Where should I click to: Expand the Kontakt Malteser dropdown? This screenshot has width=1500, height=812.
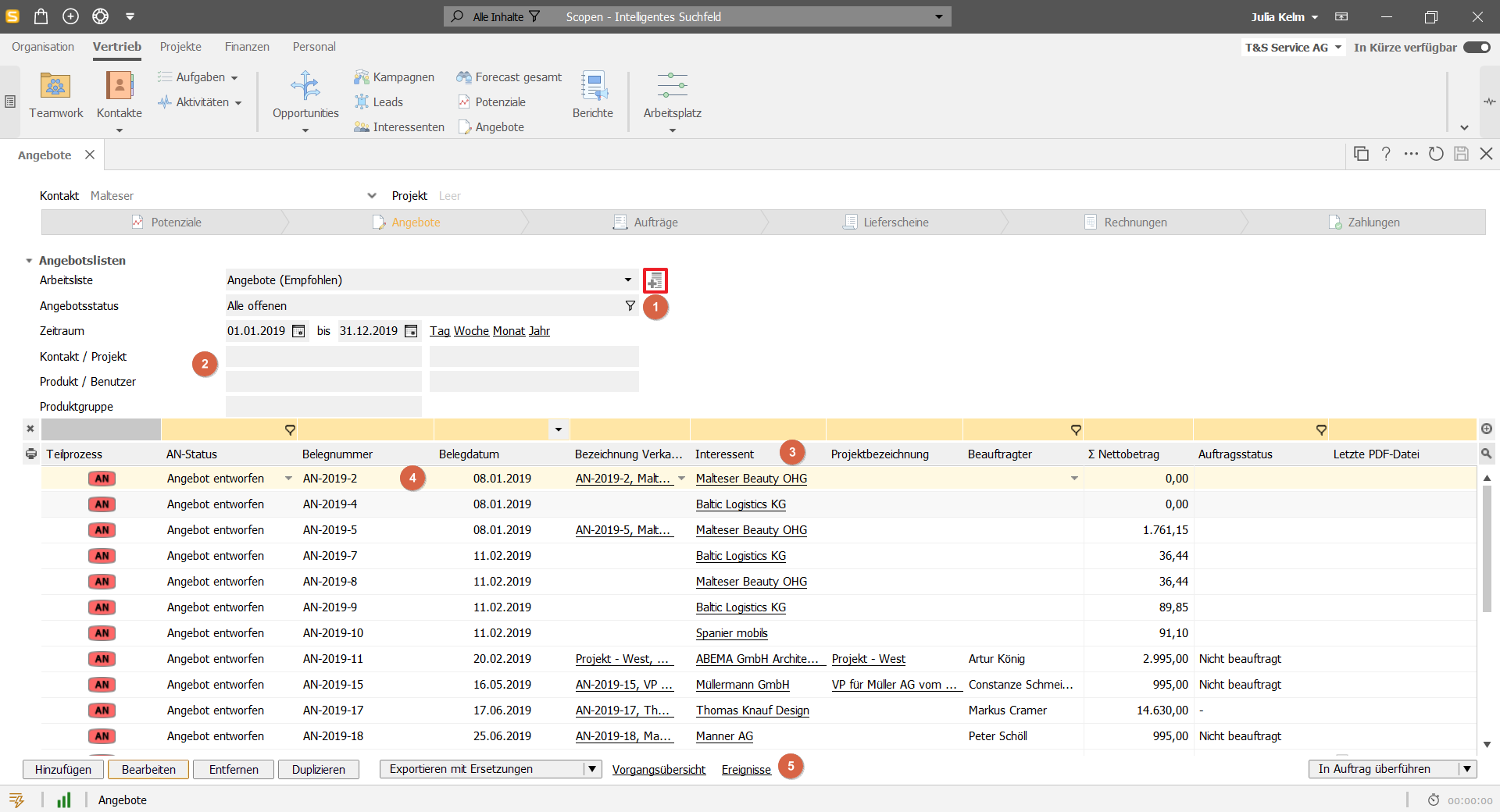pyautogui.click(x=372, y=196)
